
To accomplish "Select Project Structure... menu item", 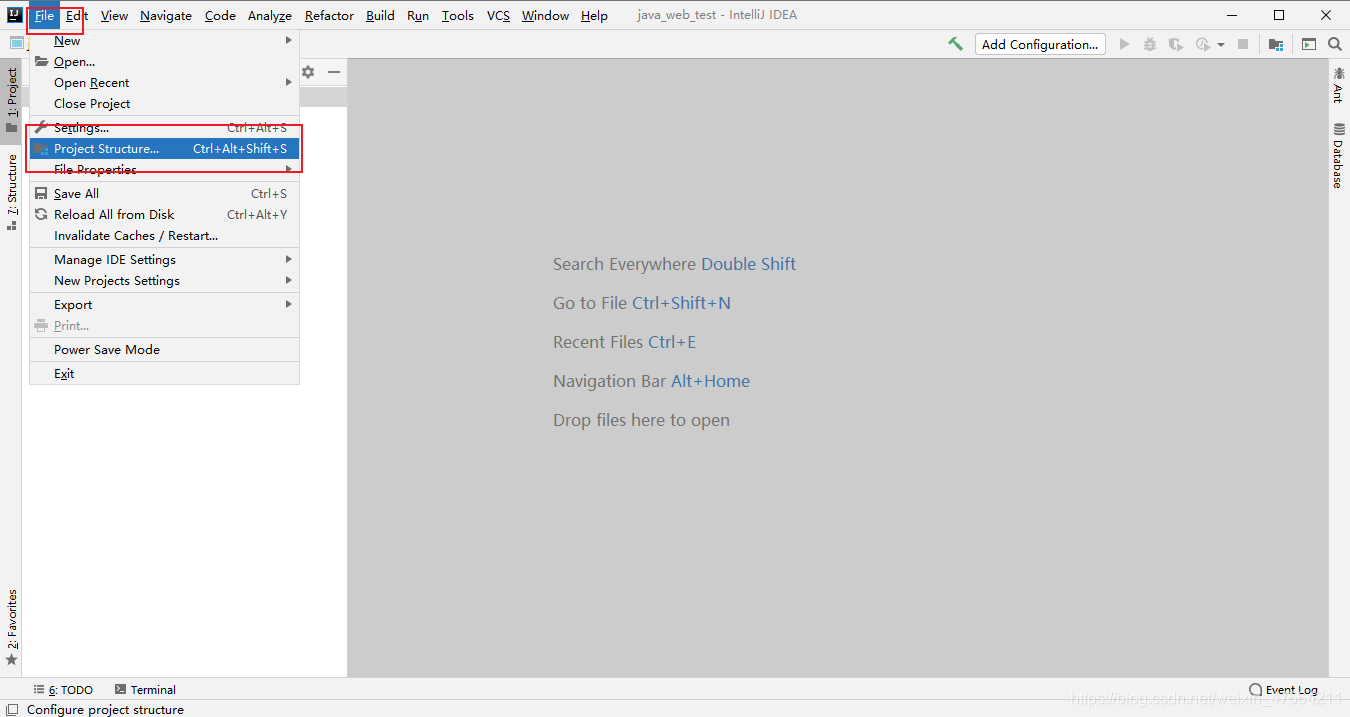I will [x=164, y=149].
